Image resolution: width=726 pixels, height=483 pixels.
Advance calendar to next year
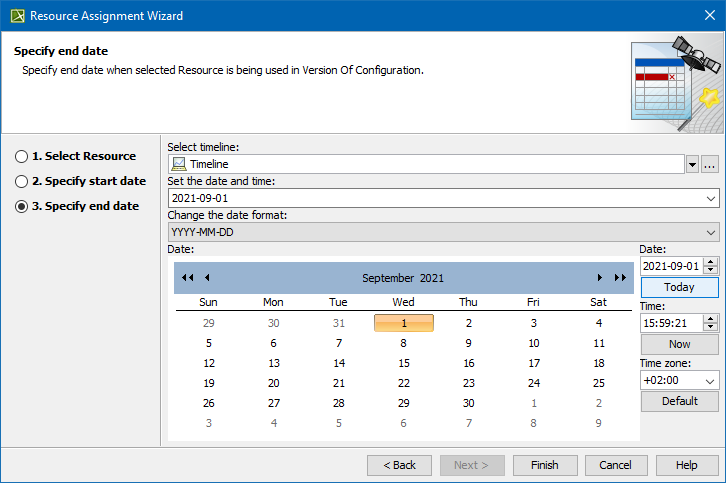point(620,278)
